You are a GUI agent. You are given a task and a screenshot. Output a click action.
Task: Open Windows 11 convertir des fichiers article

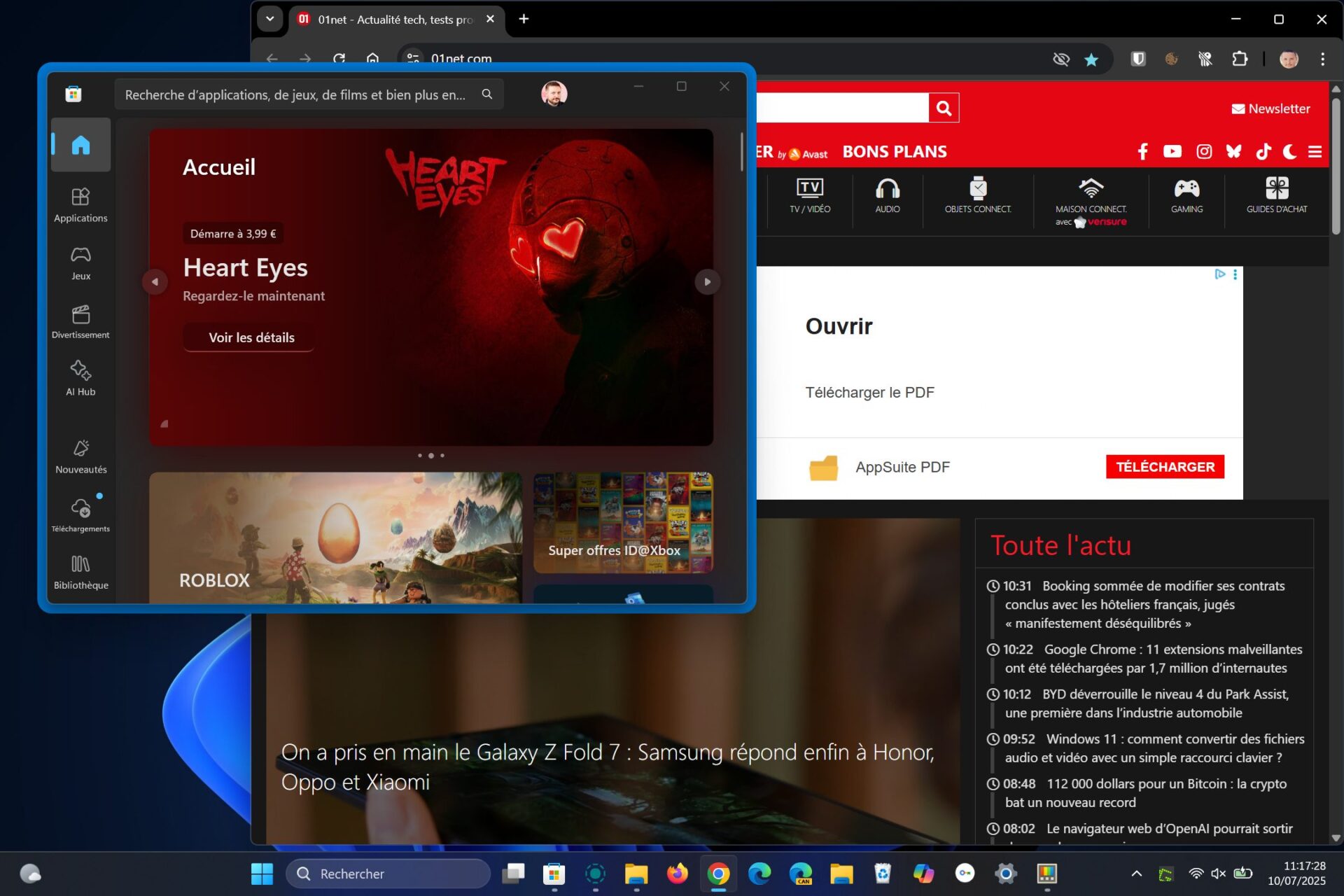[1146, 748]
